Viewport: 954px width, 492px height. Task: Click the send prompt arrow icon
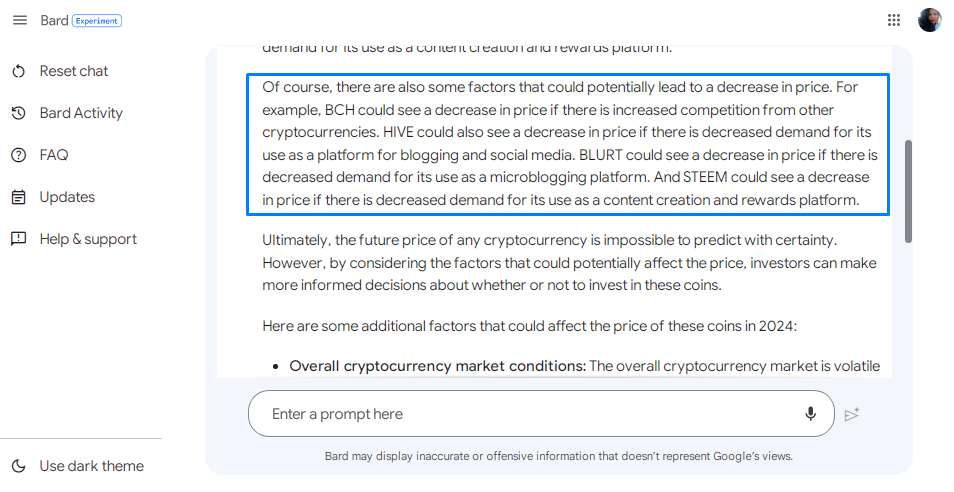[852, 414]
